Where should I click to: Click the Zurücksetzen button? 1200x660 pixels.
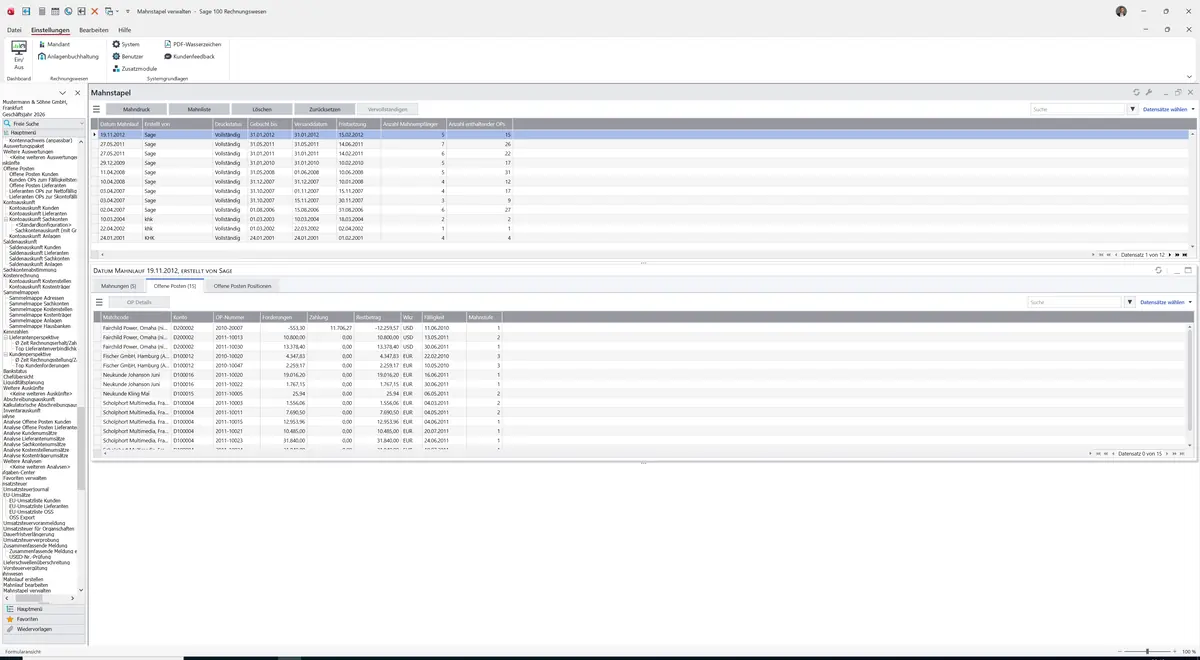tap(325, 109)
